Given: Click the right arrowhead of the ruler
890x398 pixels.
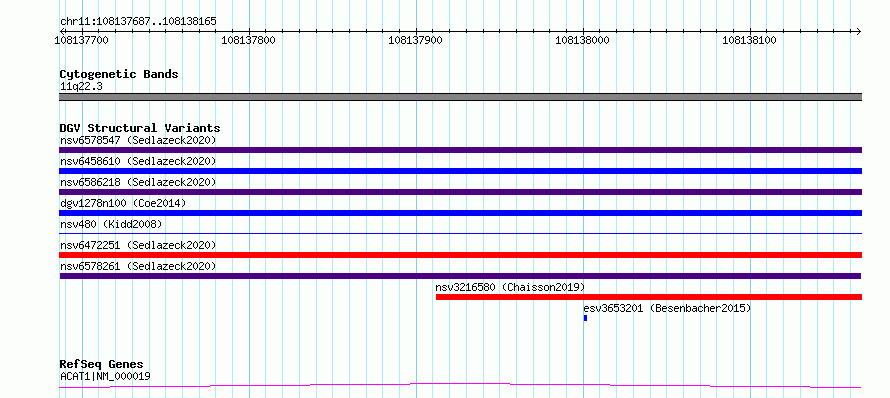Looking at the screenshot, I should [858, 31].
